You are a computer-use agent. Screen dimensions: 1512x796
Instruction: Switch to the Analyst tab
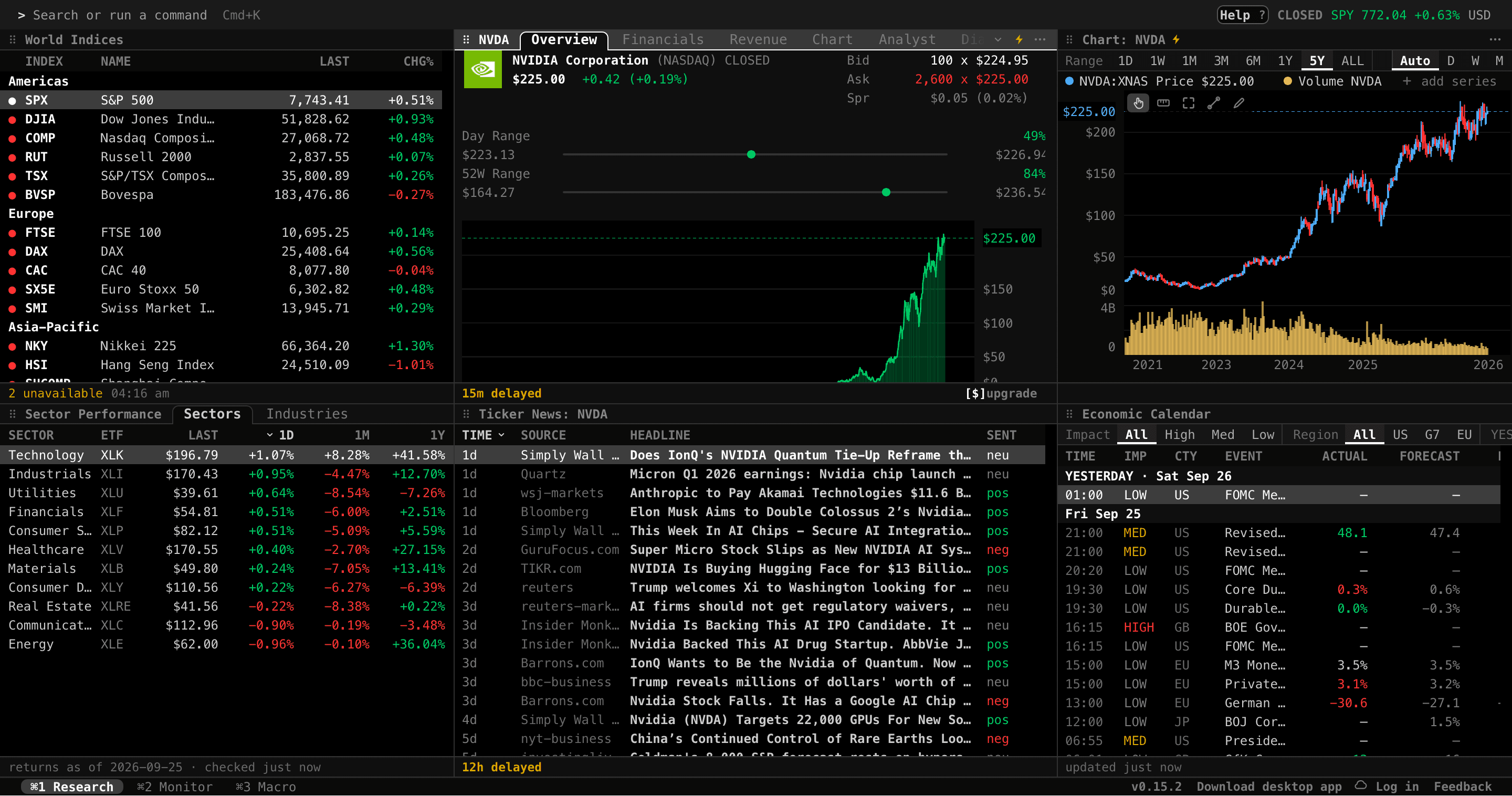tap(907, 39)
